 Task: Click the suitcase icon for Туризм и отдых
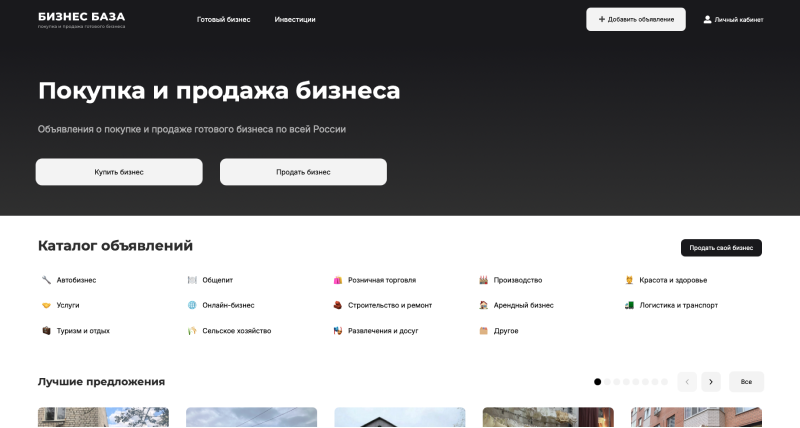[x=46, y=330]
